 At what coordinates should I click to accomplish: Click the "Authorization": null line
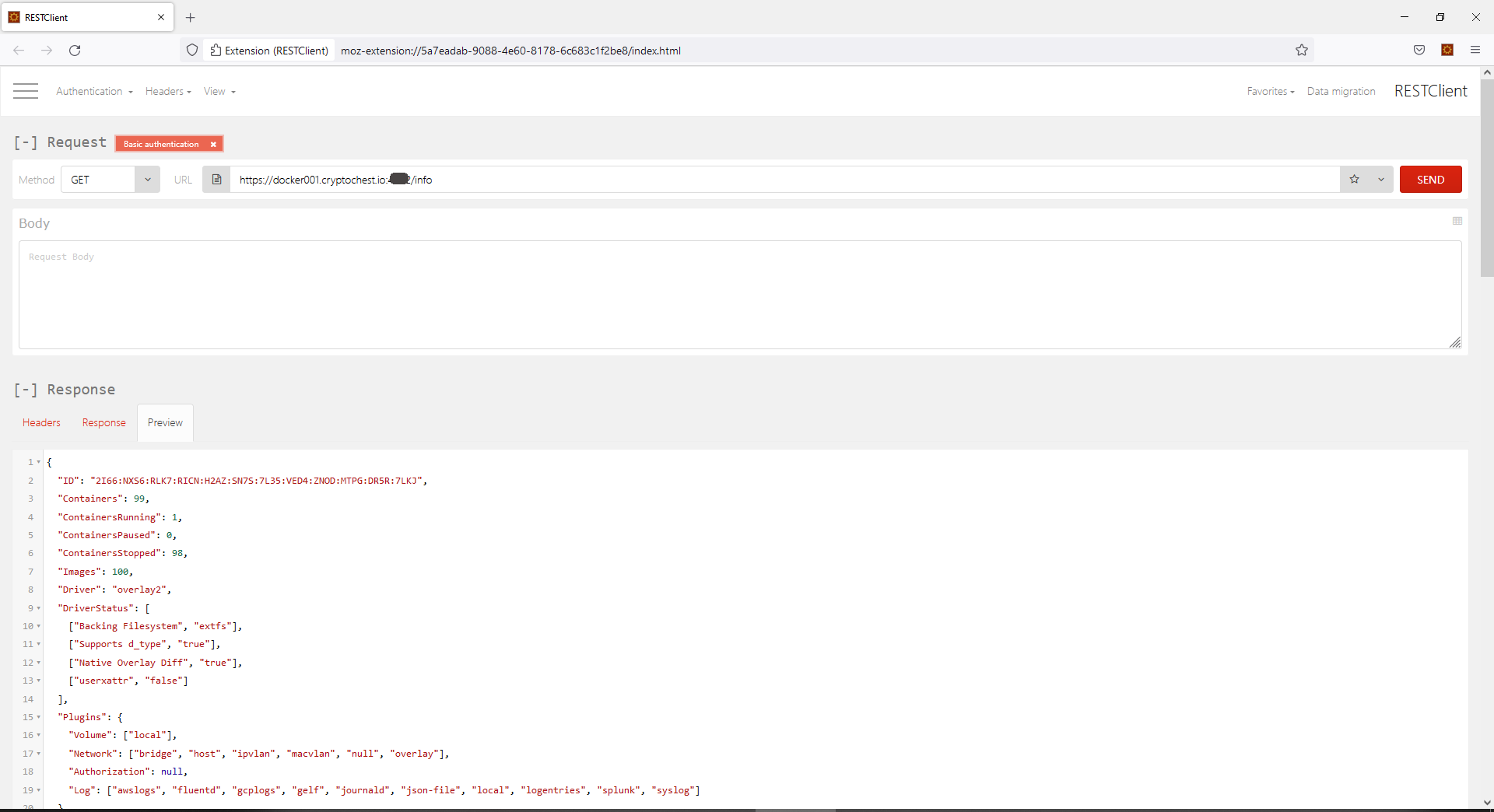tap(128, 772)
